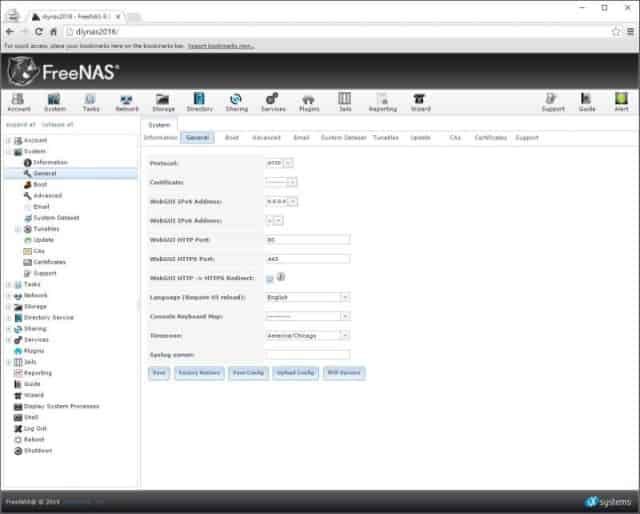This screenshot has width=640, height=514.
Task: Expand the Storage node in sidebar tree
Action: [9, 307]
